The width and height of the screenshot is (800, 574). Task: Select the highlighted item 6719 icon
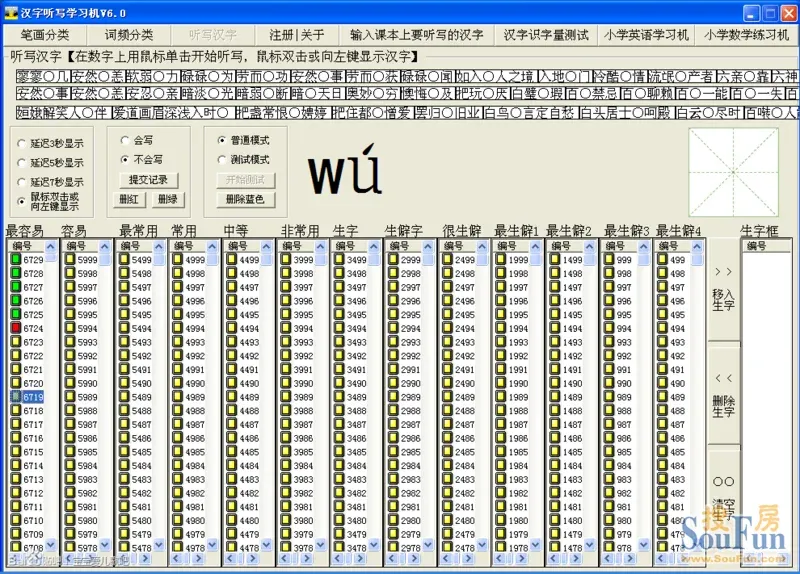pos(16,397)
